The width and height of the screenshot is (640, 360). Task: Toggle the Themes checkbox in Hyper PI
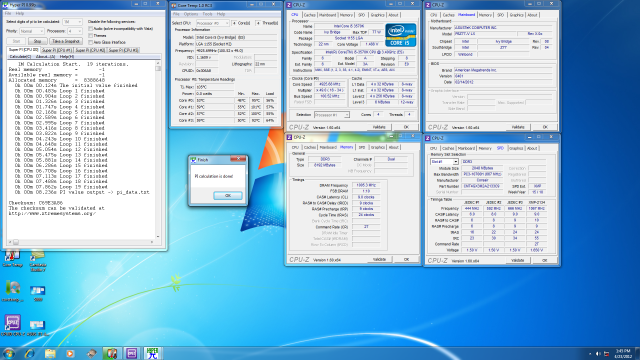91,36
